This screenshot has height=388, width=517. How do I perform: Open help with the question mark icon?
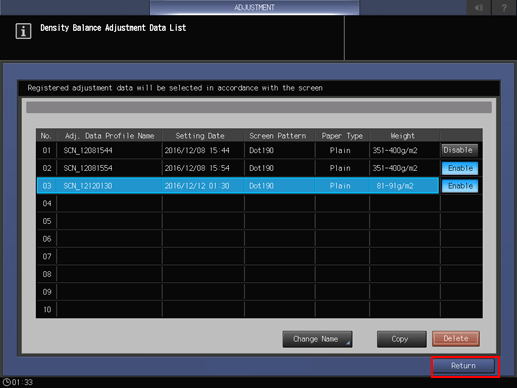tap(504, 7)
